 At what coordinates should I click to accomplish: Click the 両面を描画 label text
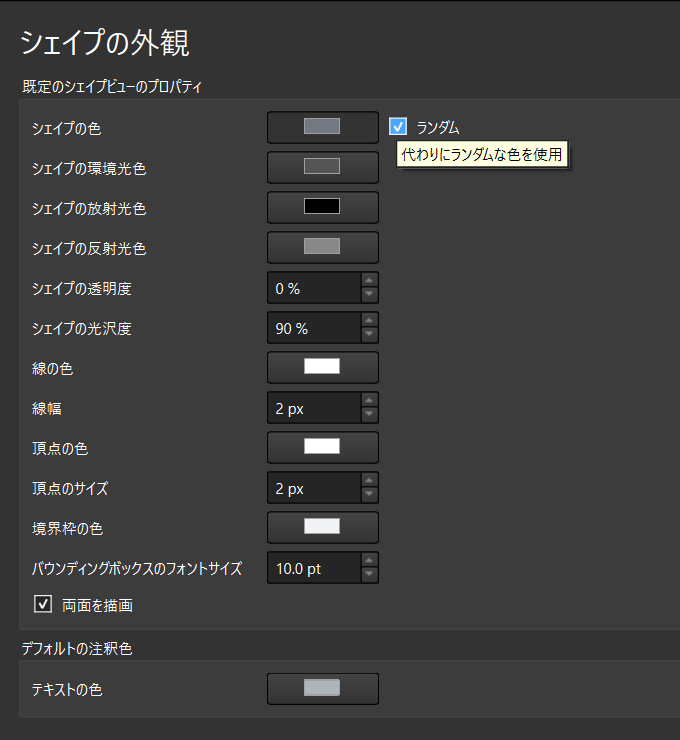click(98, 605)
